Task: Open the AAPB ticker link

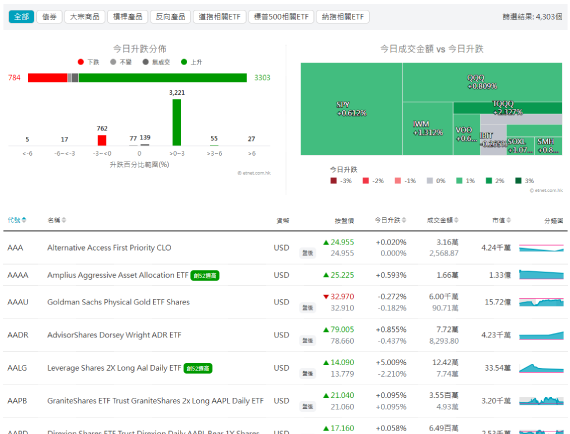Action: [x=17, y=401]
